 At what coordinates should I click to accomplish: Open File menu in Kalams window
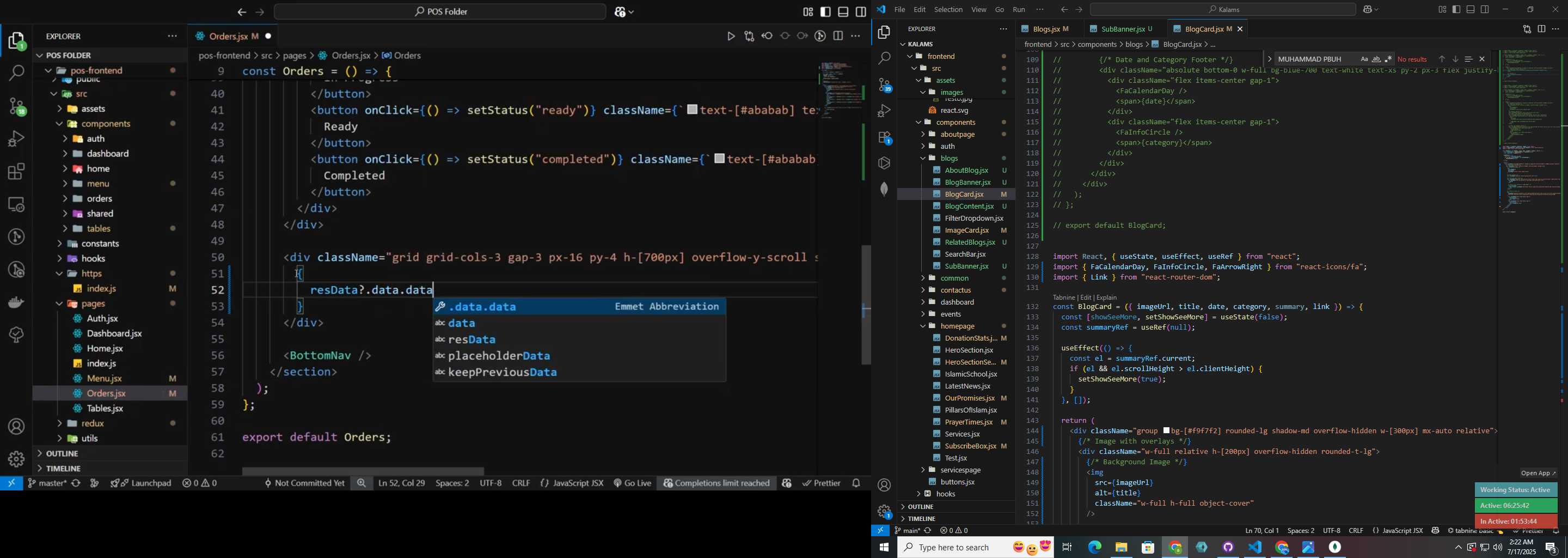pos(899,10)
